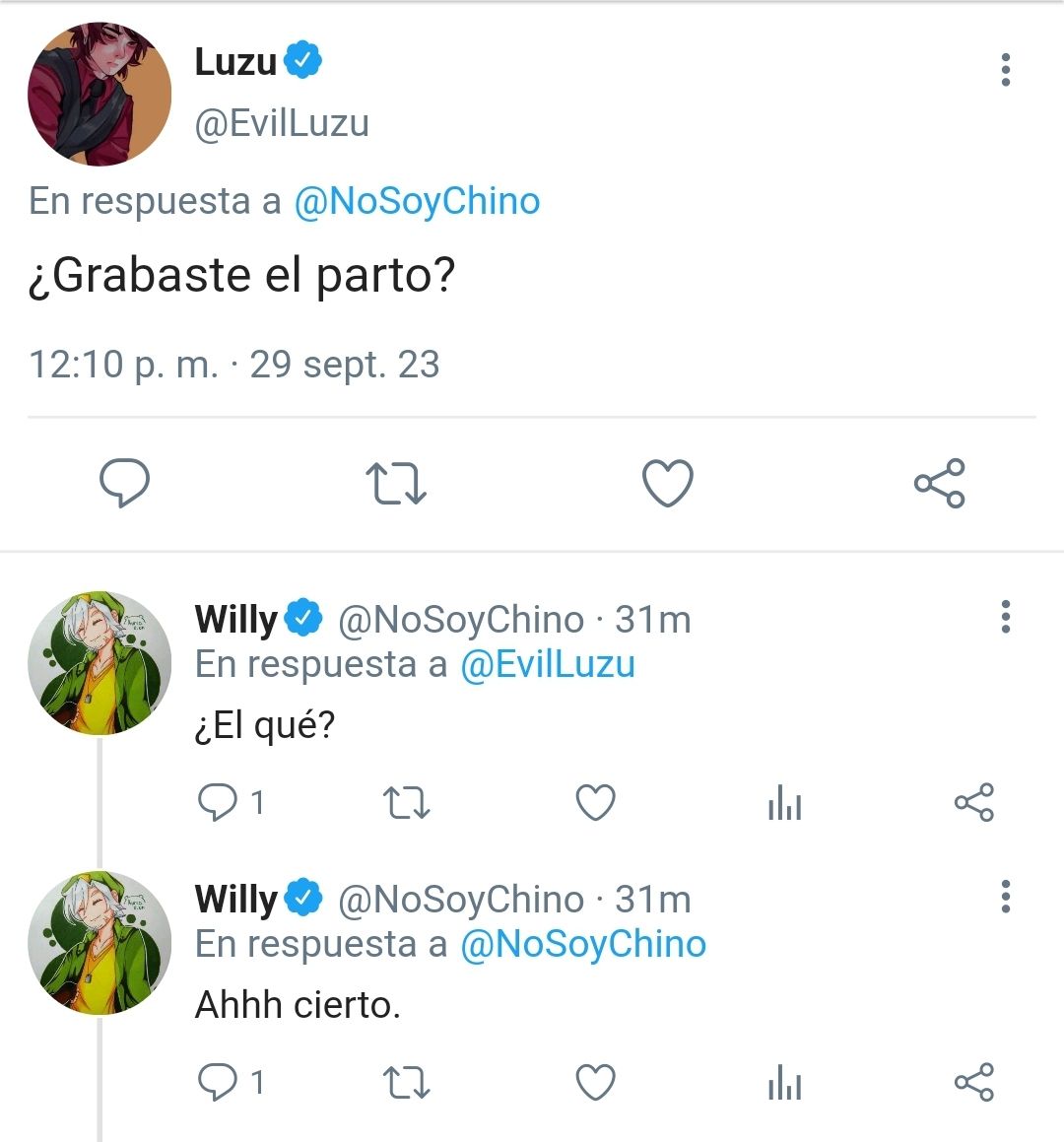
Task: Reply to "Ahhh cierto." tweet
Action: 218,1082
